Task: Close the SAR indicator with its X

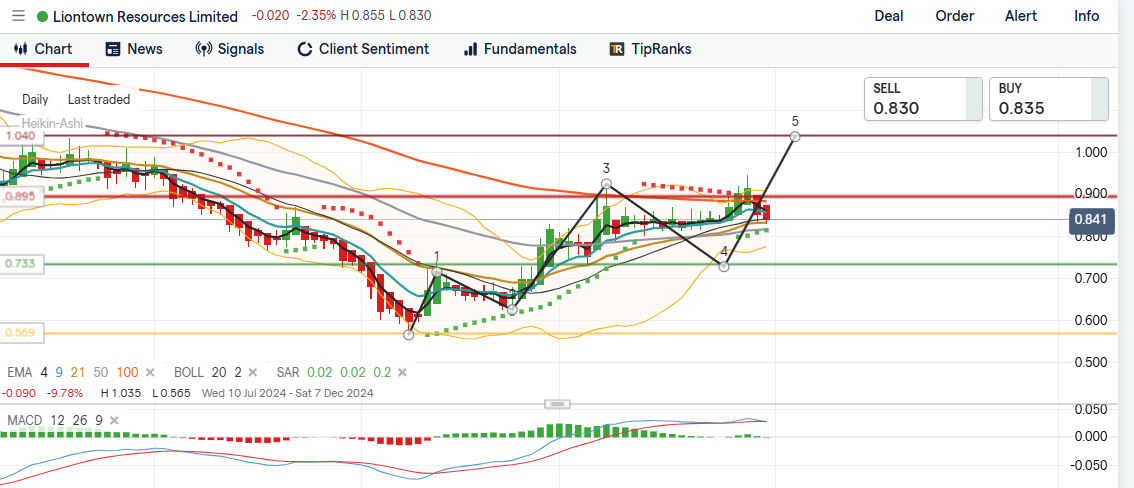Action: 402,372
